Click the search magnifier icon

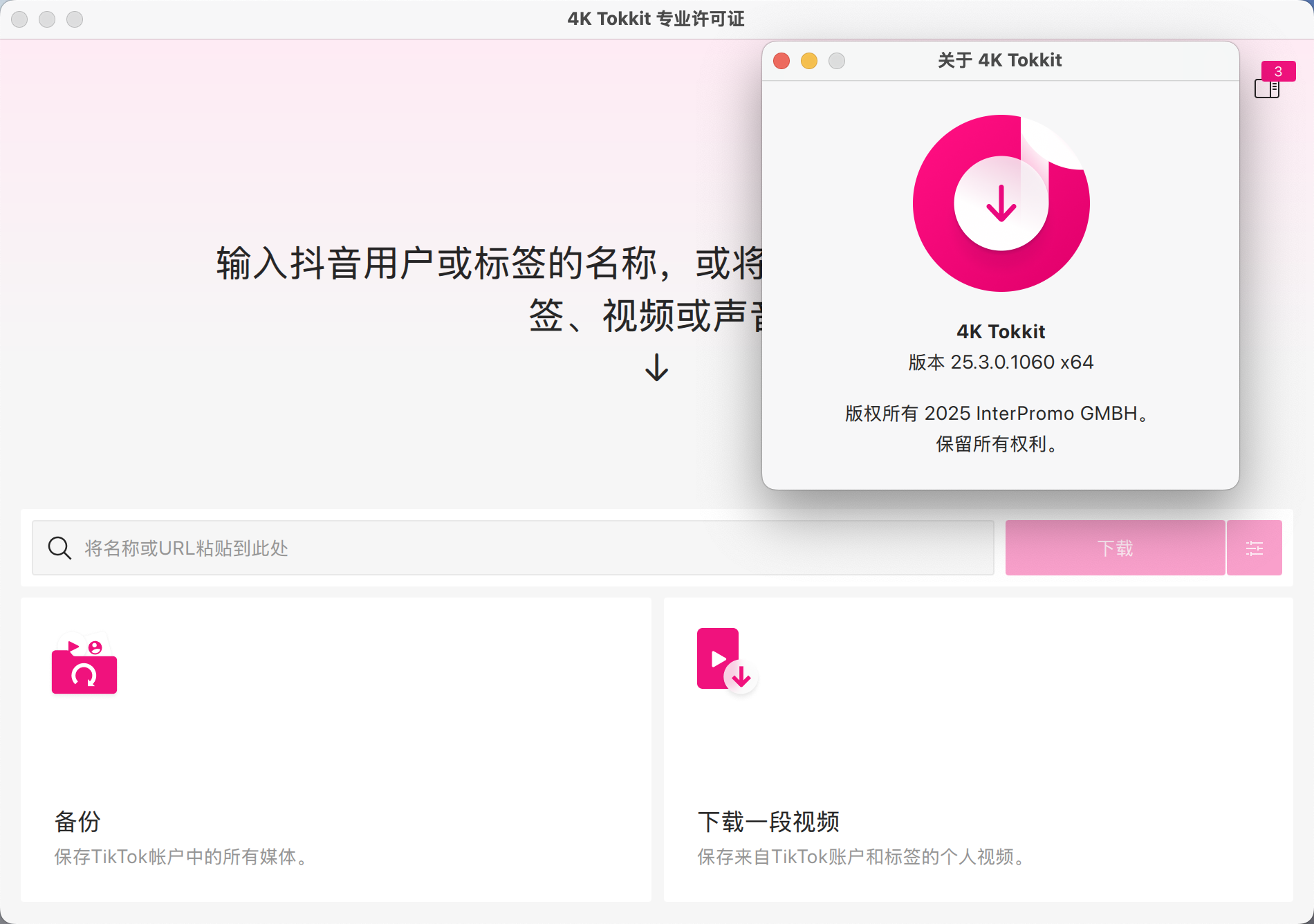click(x=59, y=548)
